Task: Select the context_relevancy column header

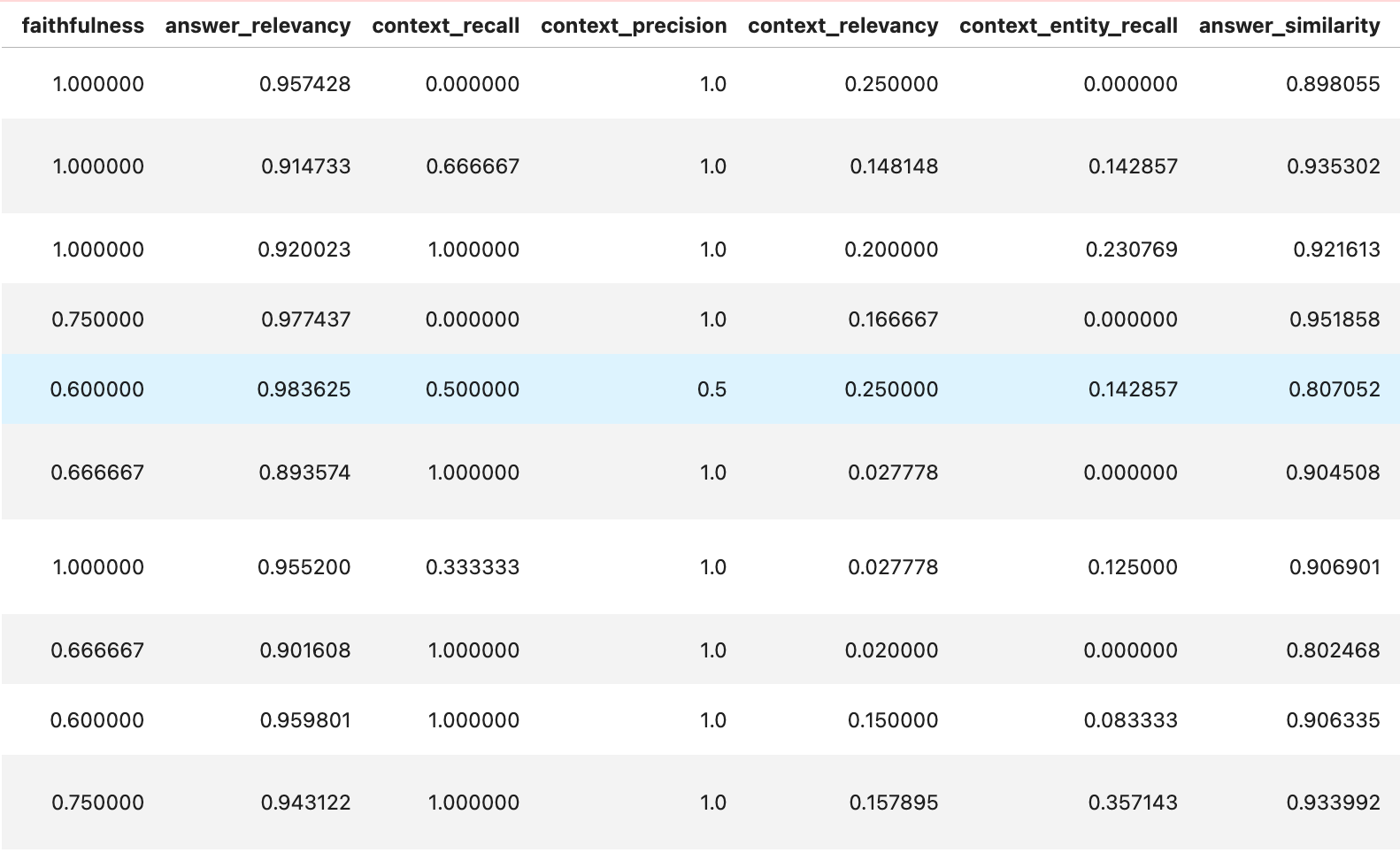Action: [x=842, y=26]
